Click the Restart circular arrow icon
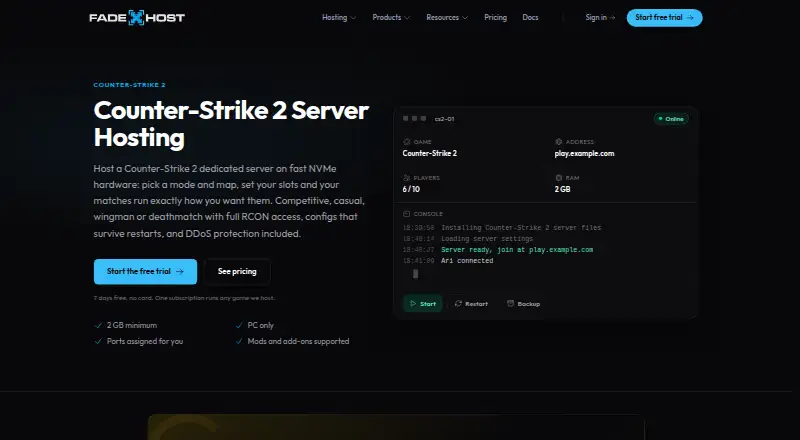 [x=458, y=304]
